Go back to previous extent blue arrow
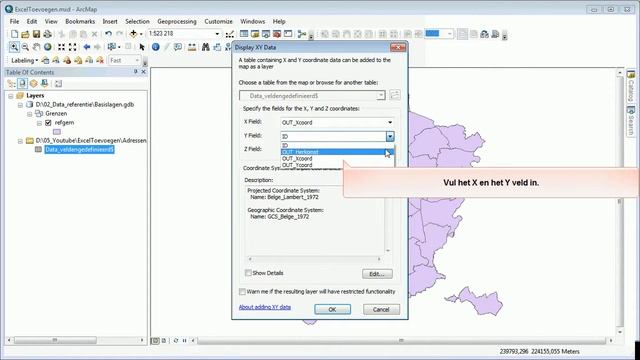The image size is (640, 360). 87,47
